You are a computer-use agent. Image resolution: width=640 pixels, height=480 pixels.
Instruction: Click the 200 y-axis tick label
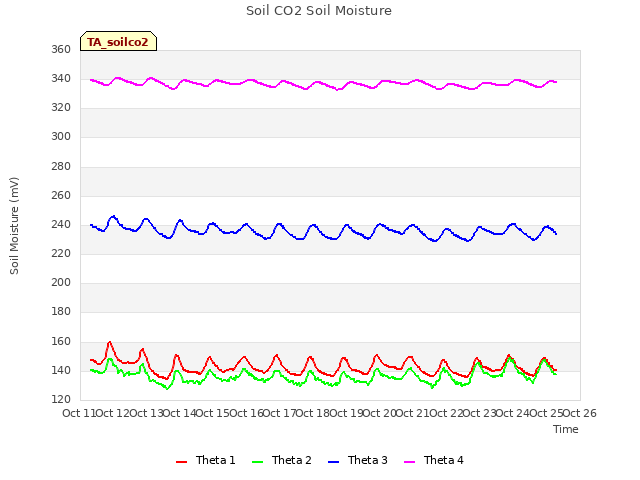[61, 282]
